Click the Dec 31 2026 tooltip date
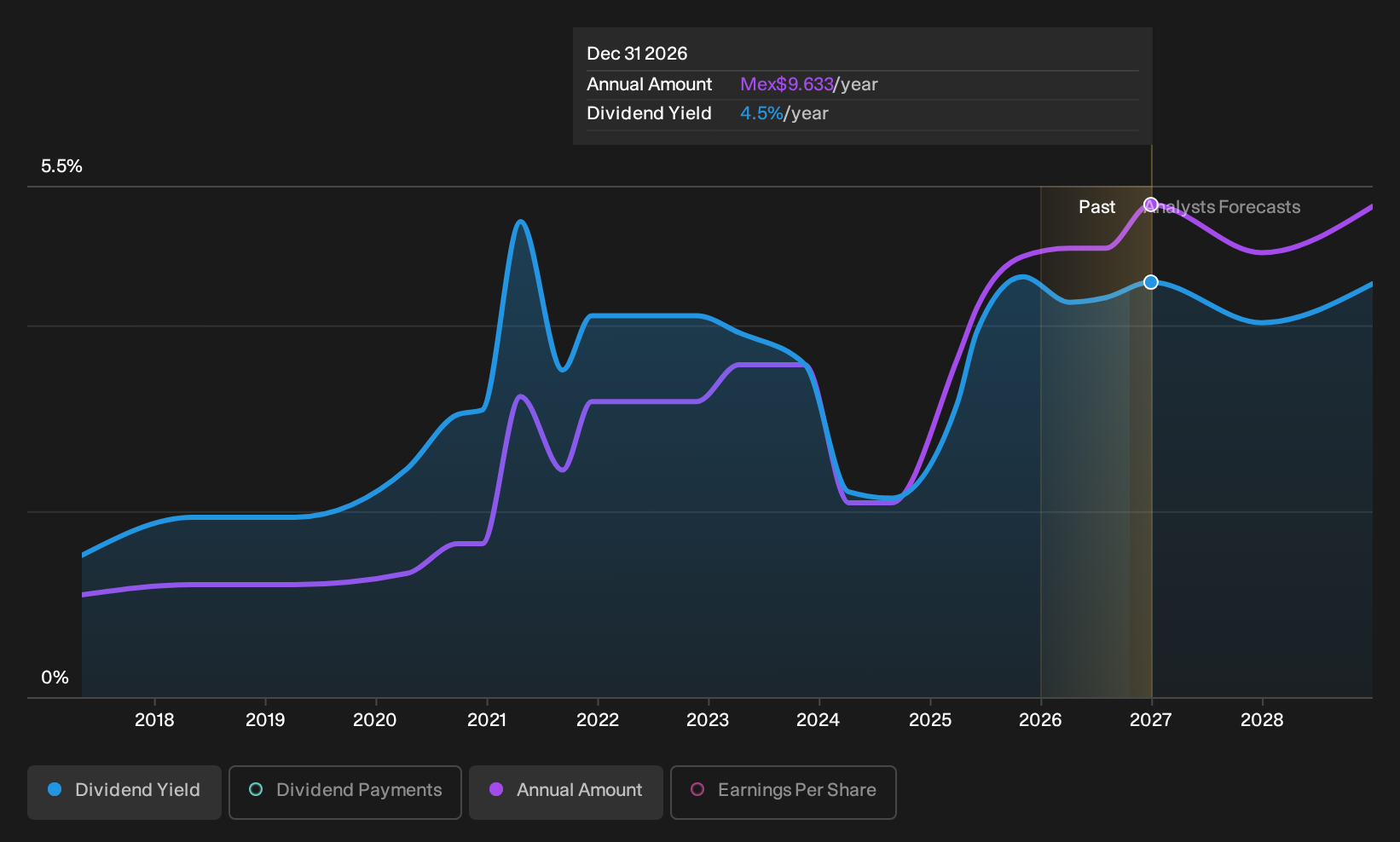Viewport: 1400px width, 842px height. pyautogui.click(x=637, y=54)
